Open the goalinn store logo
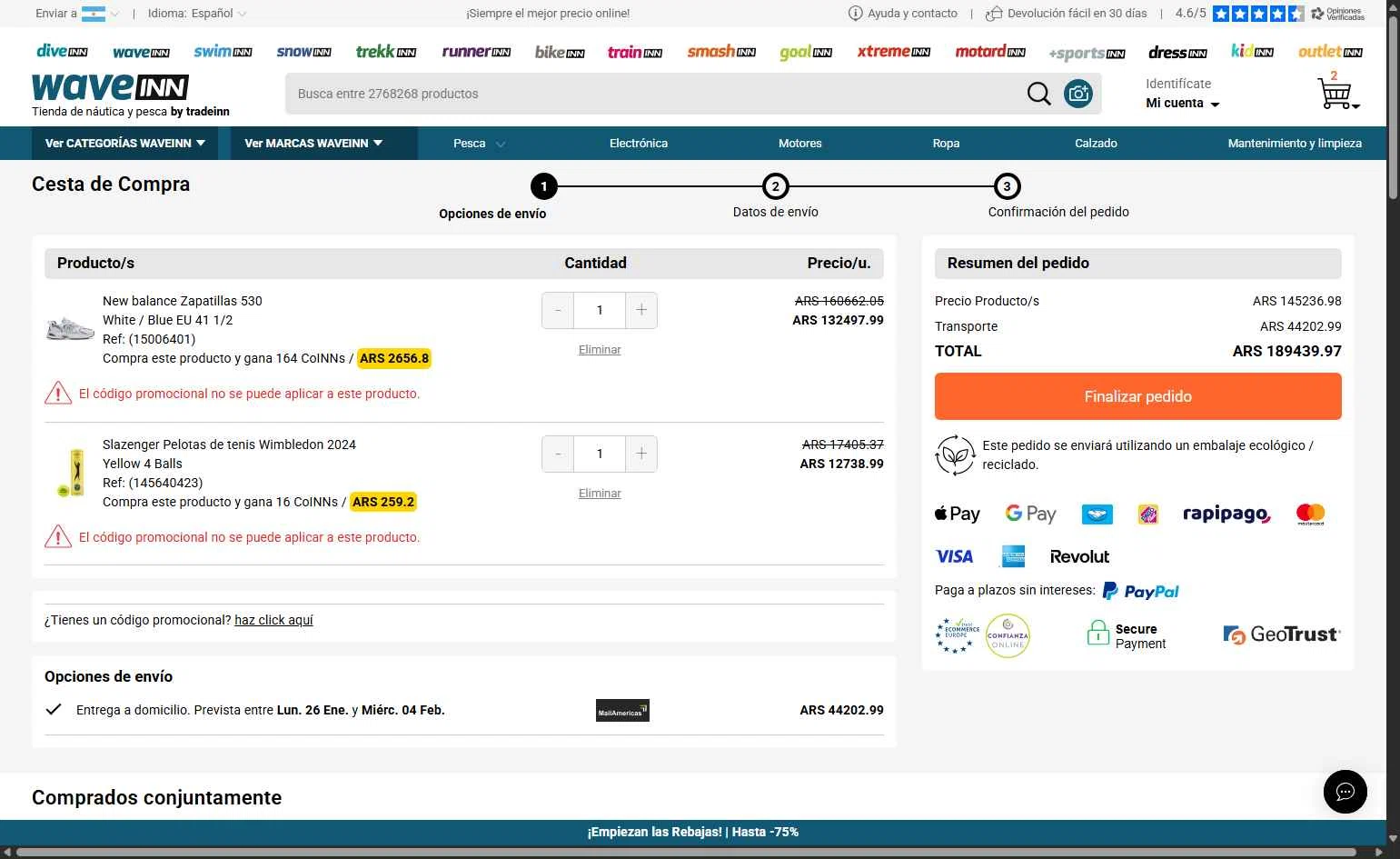Viewport: 1400px width, 859px height. 806,52
